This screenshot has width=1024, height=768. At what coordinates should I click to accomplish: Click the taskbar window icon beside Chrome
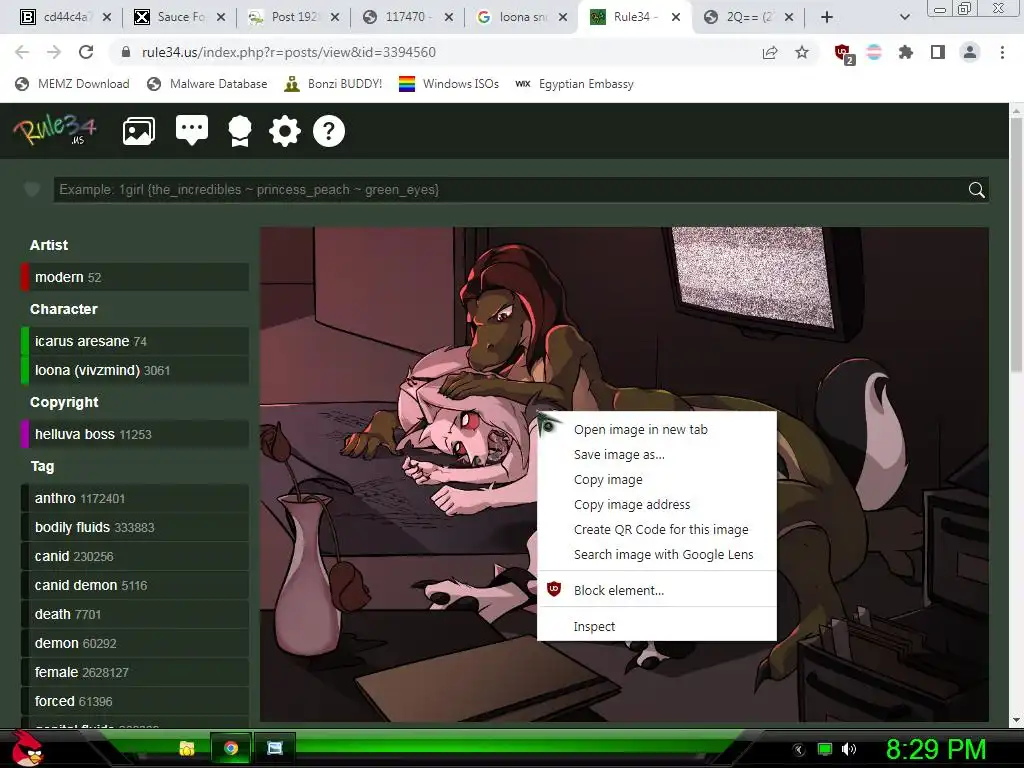[275, 748]
